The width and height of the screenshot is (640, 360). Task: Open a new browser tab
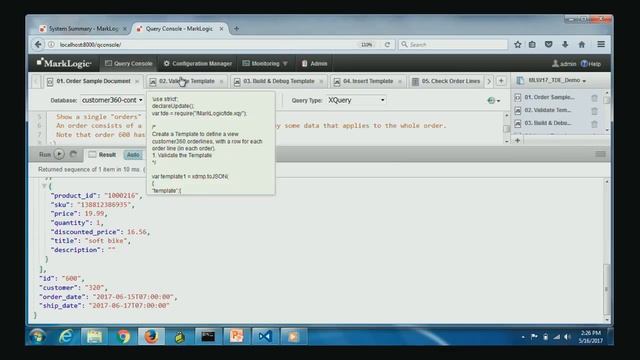(x=236, y=29)
